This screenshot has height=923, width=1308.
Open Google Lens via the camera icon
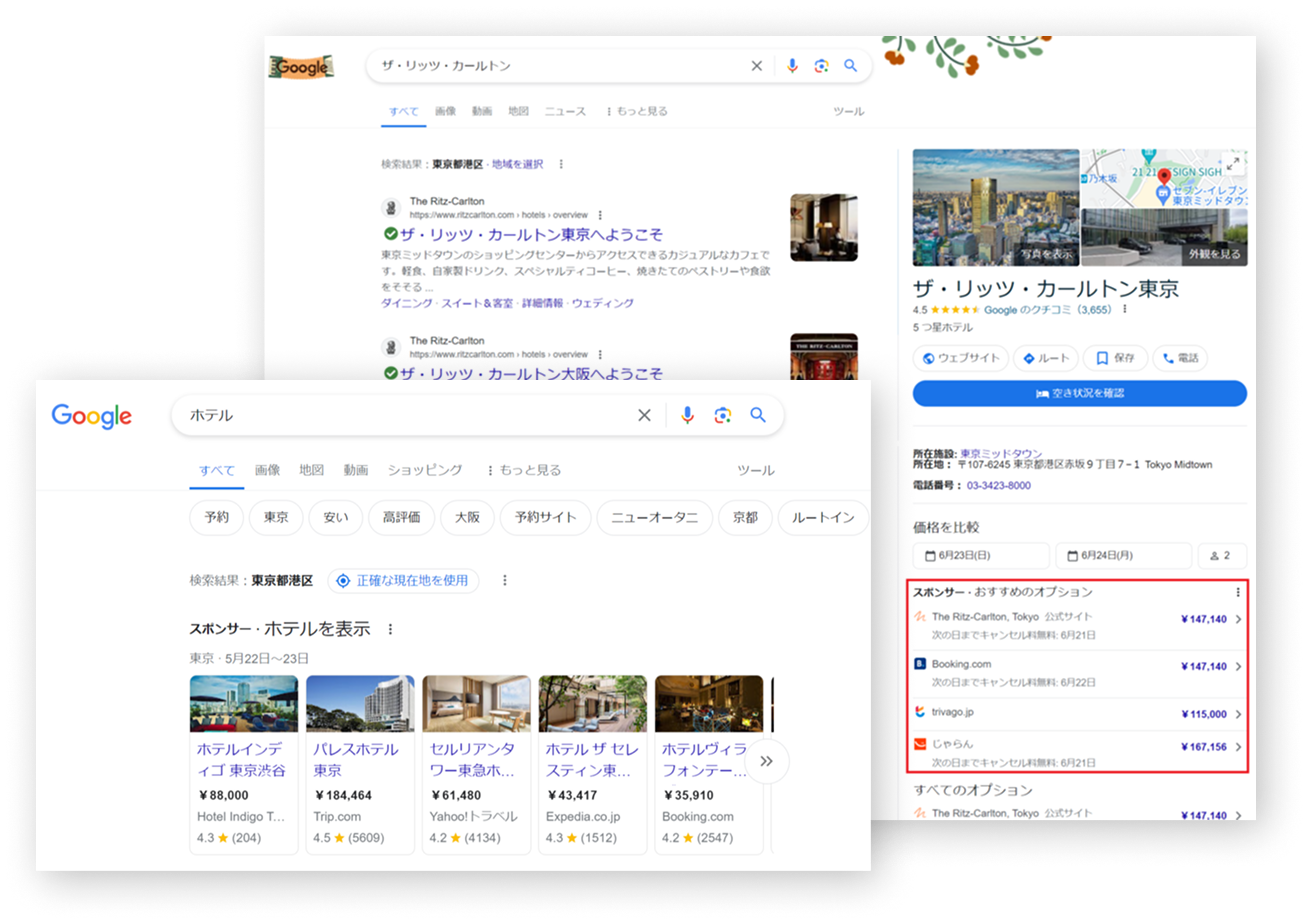pos(723,415)
